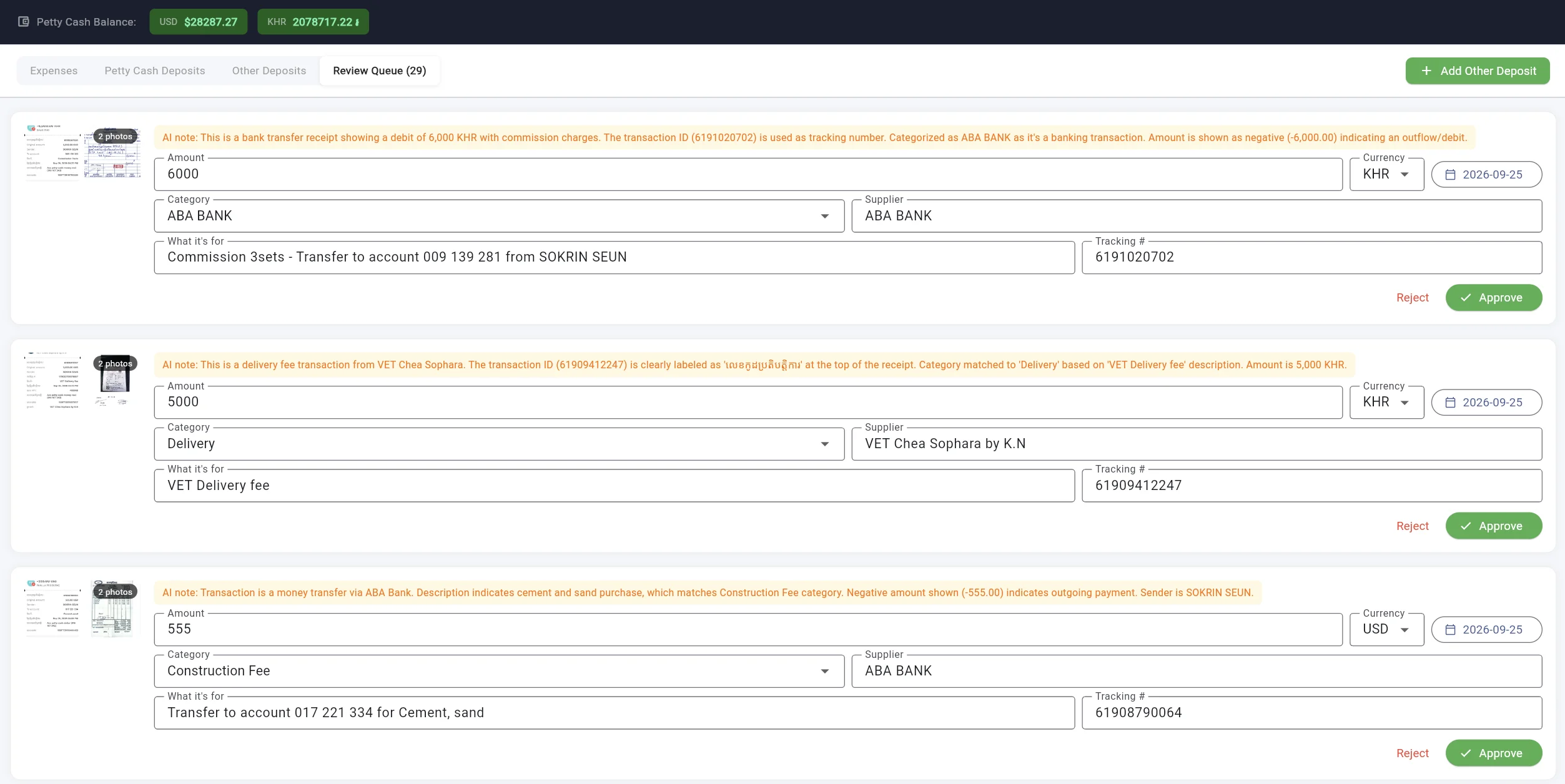
Task: Click the Tracking # field 61908790064
Action: pos(1311,713)
